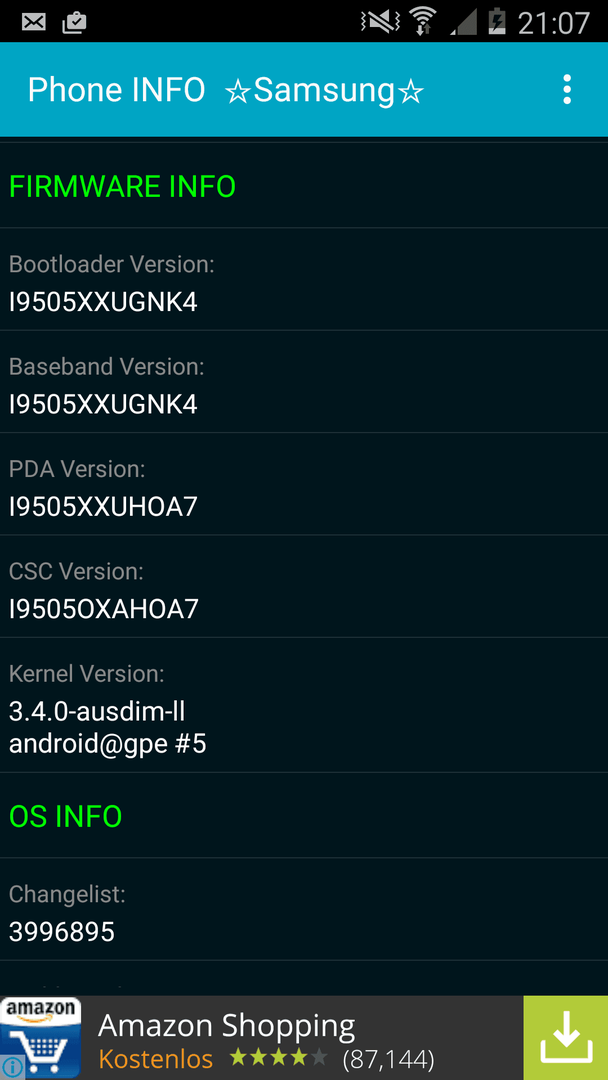Select the CSC Version I9505OXAHOA7 row

point(304,587)
